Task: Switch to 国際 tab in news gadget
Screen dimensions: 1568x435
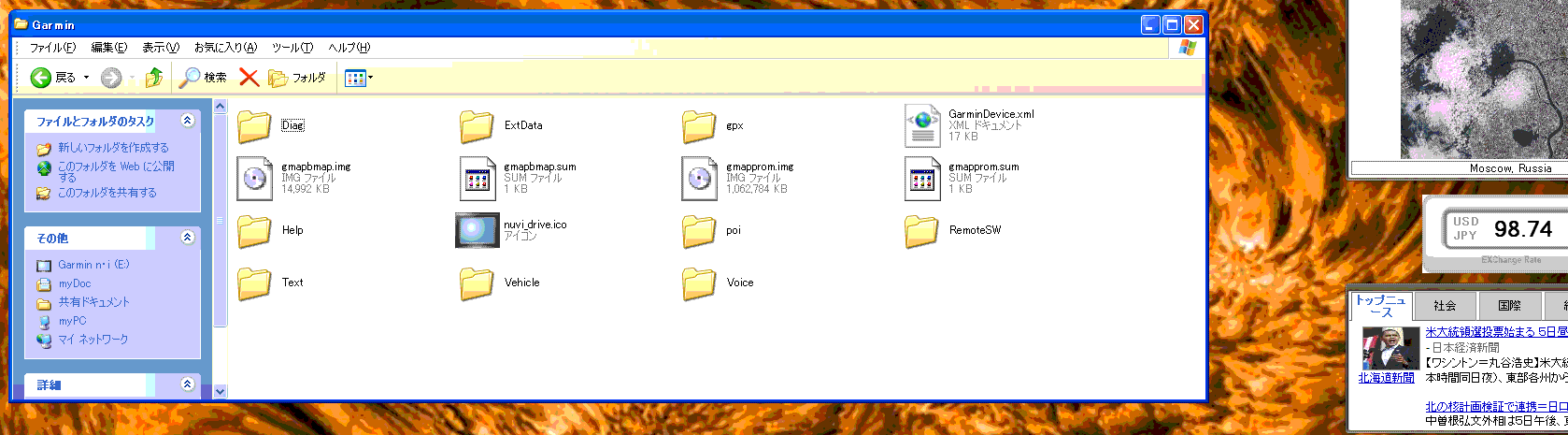Action: pyautogui.click(x=1509, y=306)
